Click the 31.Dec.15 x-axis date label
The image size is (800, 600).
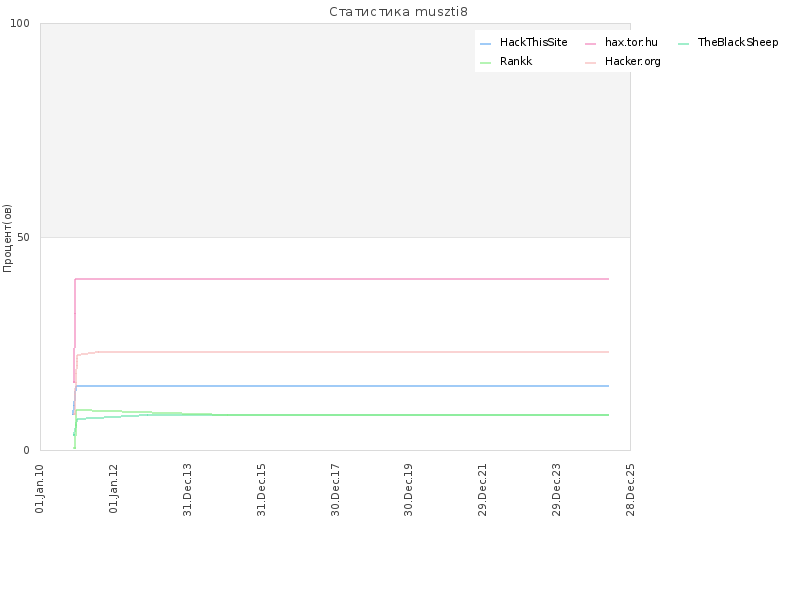261,489
